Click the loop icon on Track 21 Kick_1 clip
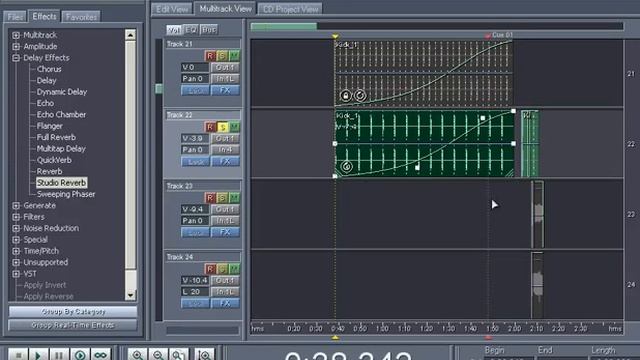This screenshot has height=360, width=640. (360, 96)
